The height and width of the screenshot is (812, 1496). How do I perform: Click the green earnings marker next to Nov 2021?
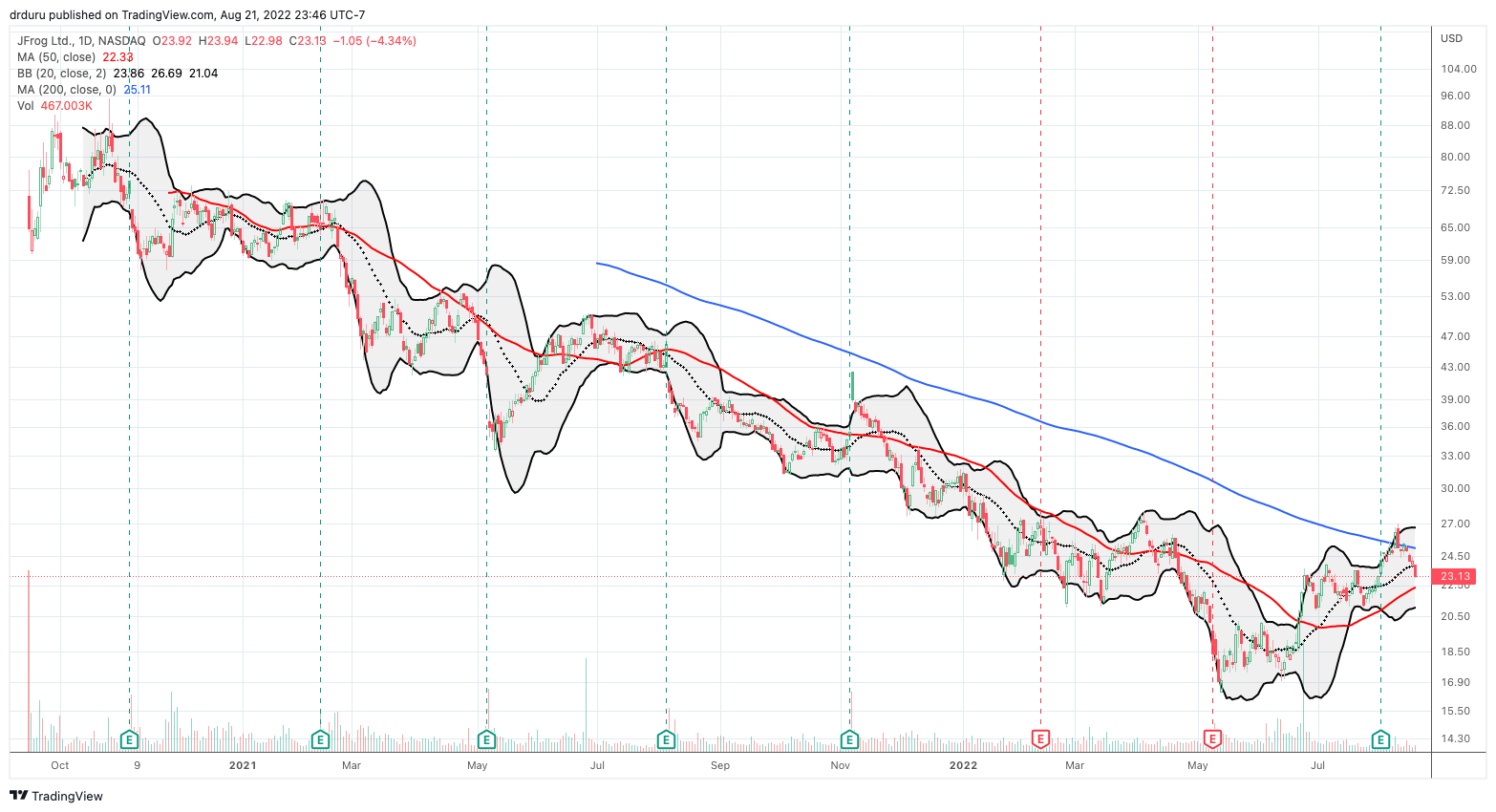tap(849, 739)
